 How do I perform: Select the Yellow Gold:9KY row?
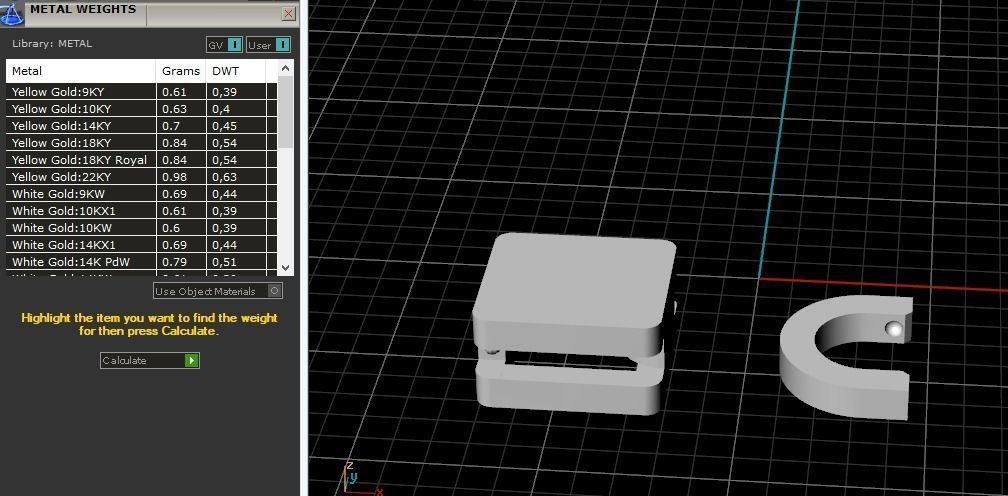tap(141, 92)
